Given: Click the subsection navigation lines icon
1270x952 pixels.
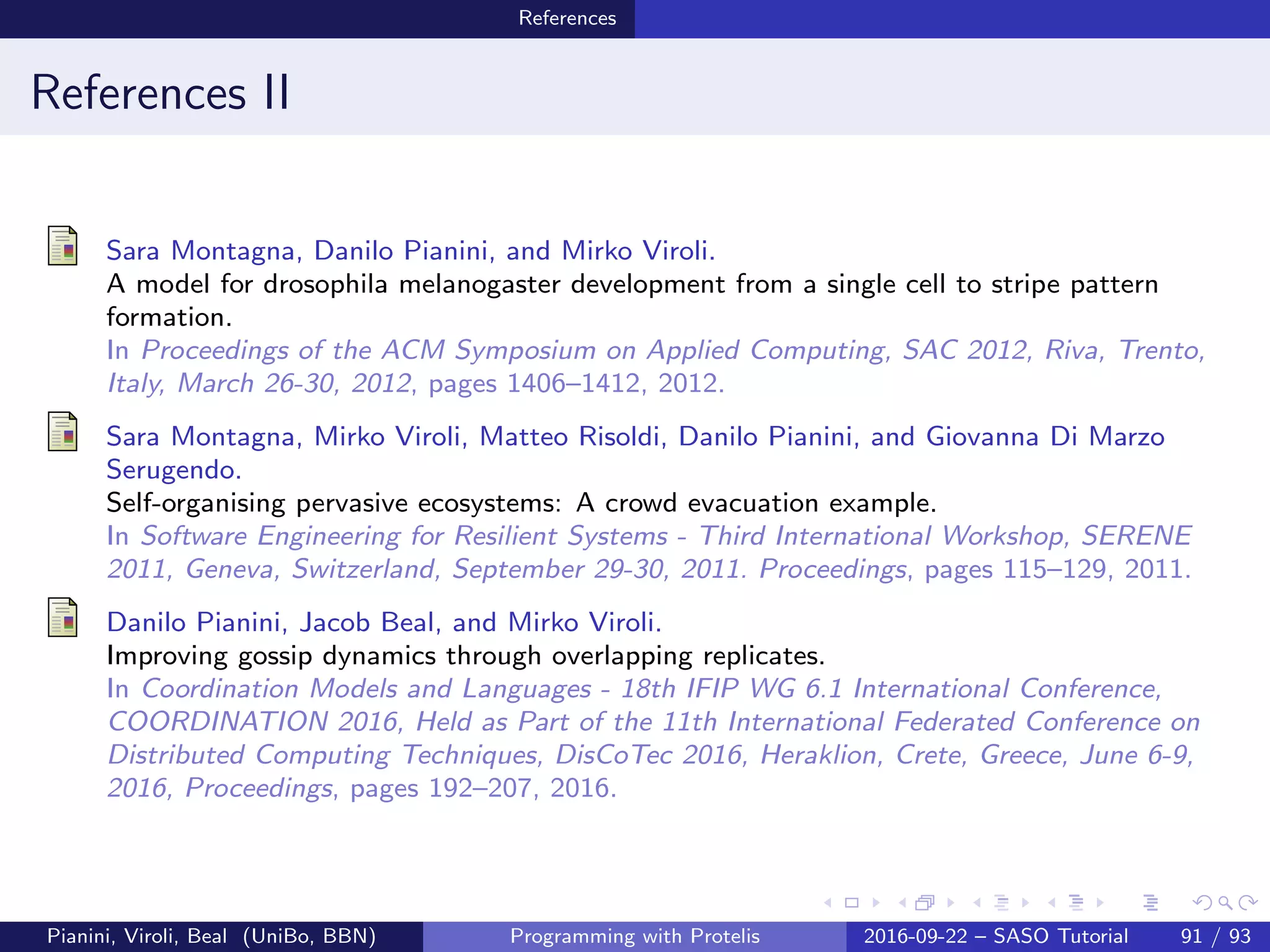Looking at the screenshot, I should pos(1001,903).
